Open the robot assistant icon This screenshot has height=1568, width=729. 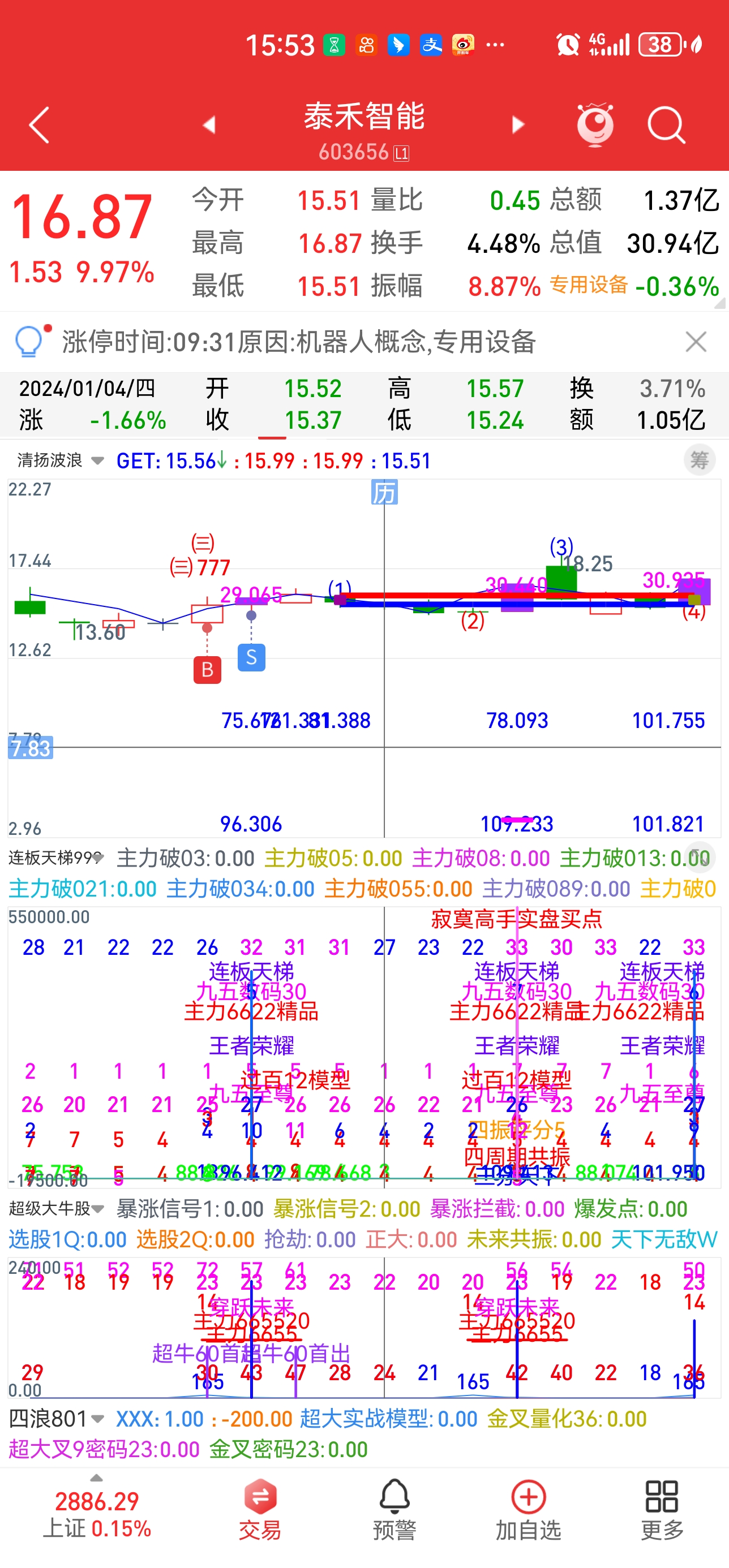click(594, 125)
